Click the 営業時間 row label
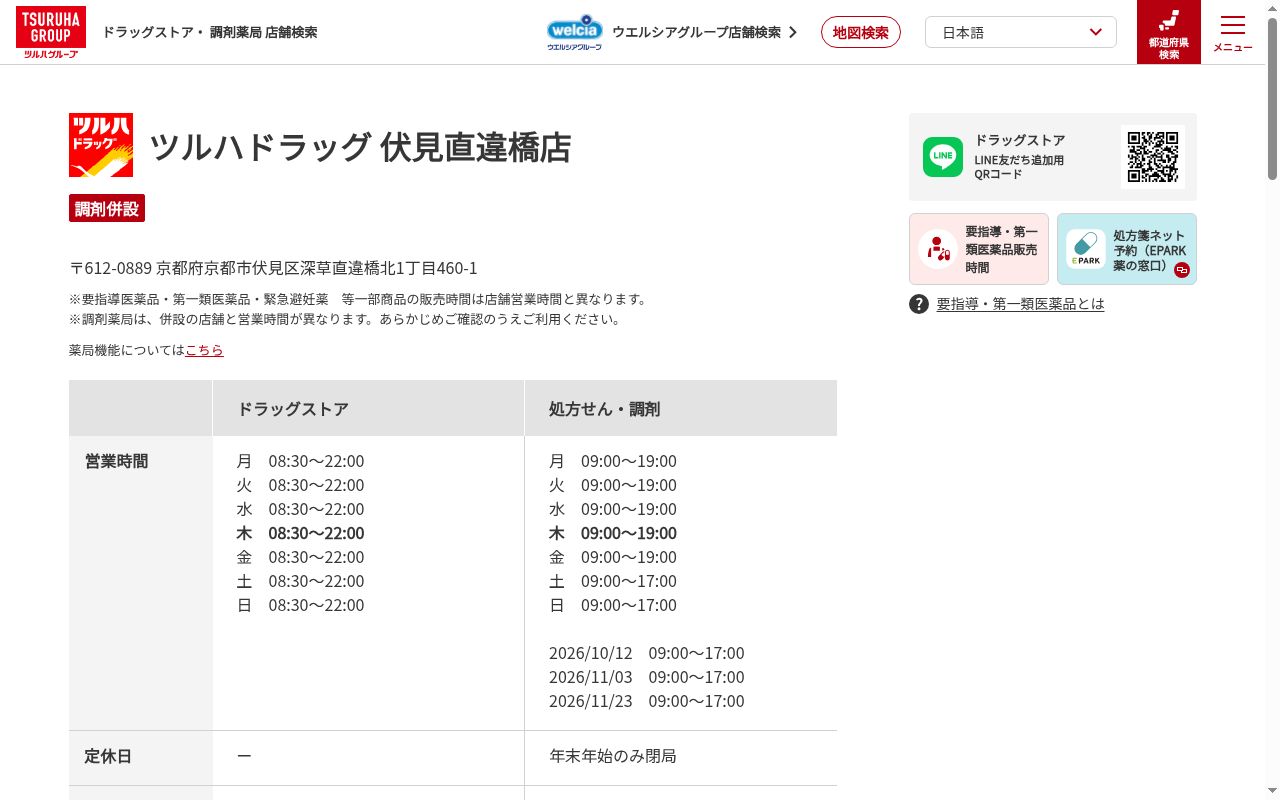Image resolution: width=1280 pixels, height=800 pixels. click(x=116, y=461)
